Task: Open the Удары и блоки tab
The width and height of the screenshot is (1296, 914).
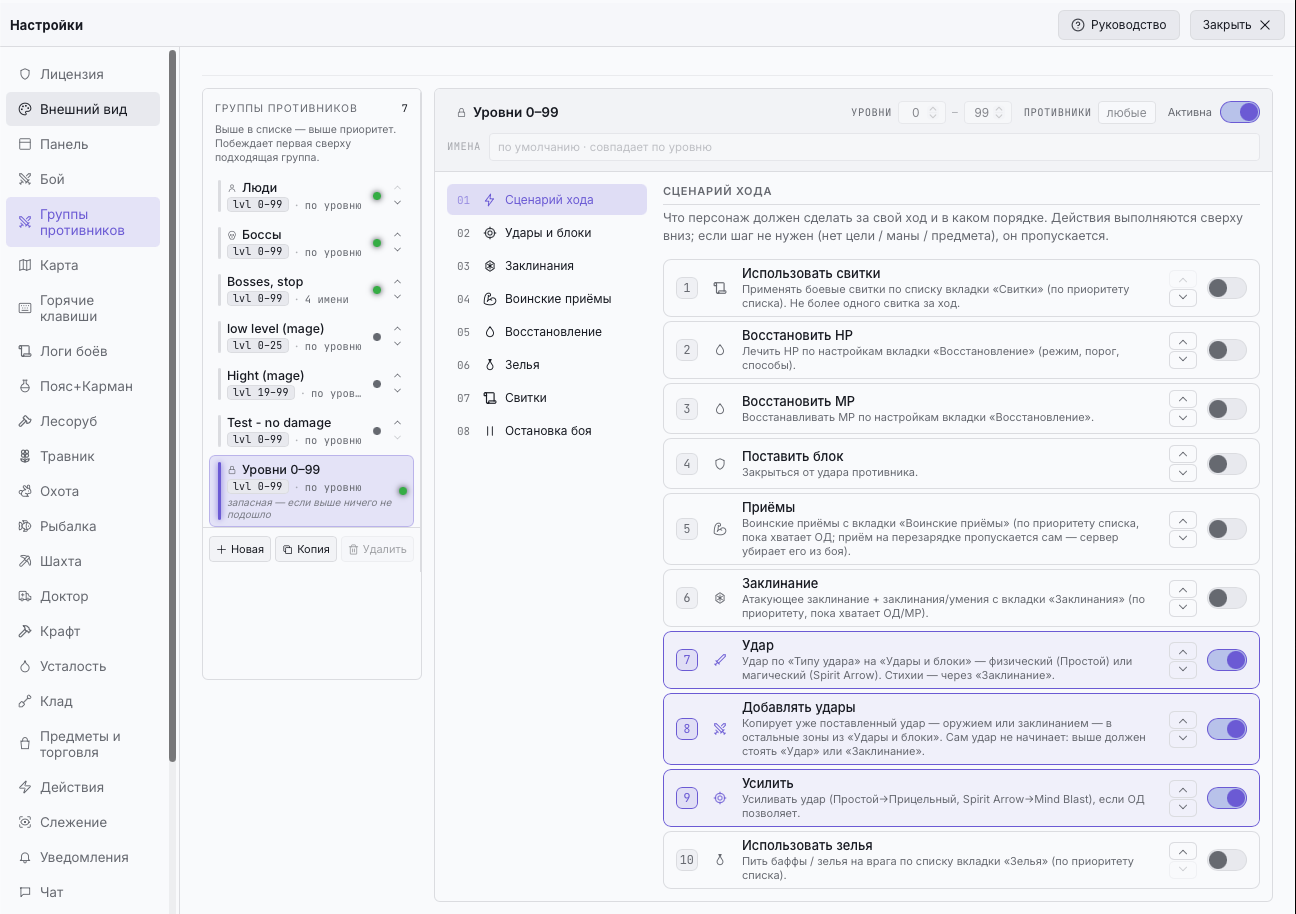Action: [547, 233]
